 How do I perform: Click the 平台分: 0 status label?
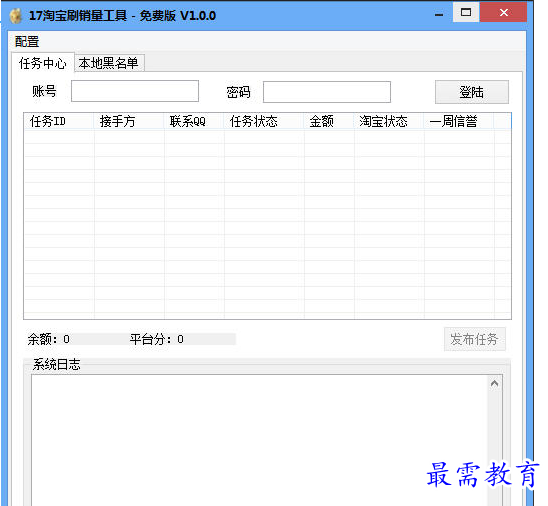point(157,339)
